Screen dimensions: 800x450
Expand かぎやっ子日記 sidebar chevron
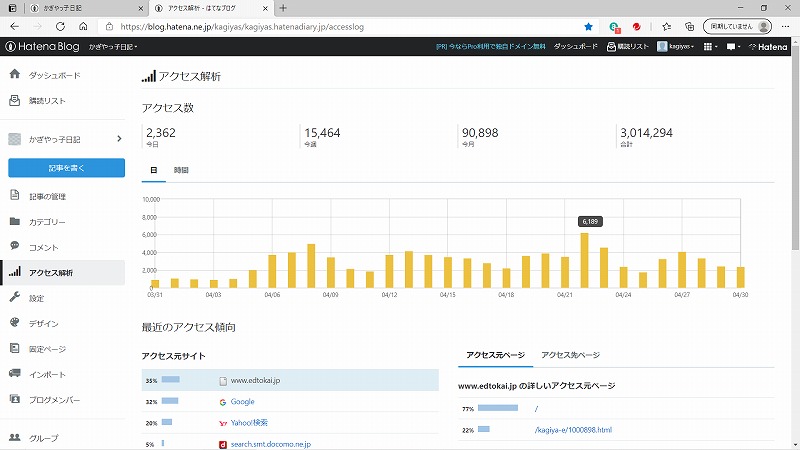tap(119, 139)
